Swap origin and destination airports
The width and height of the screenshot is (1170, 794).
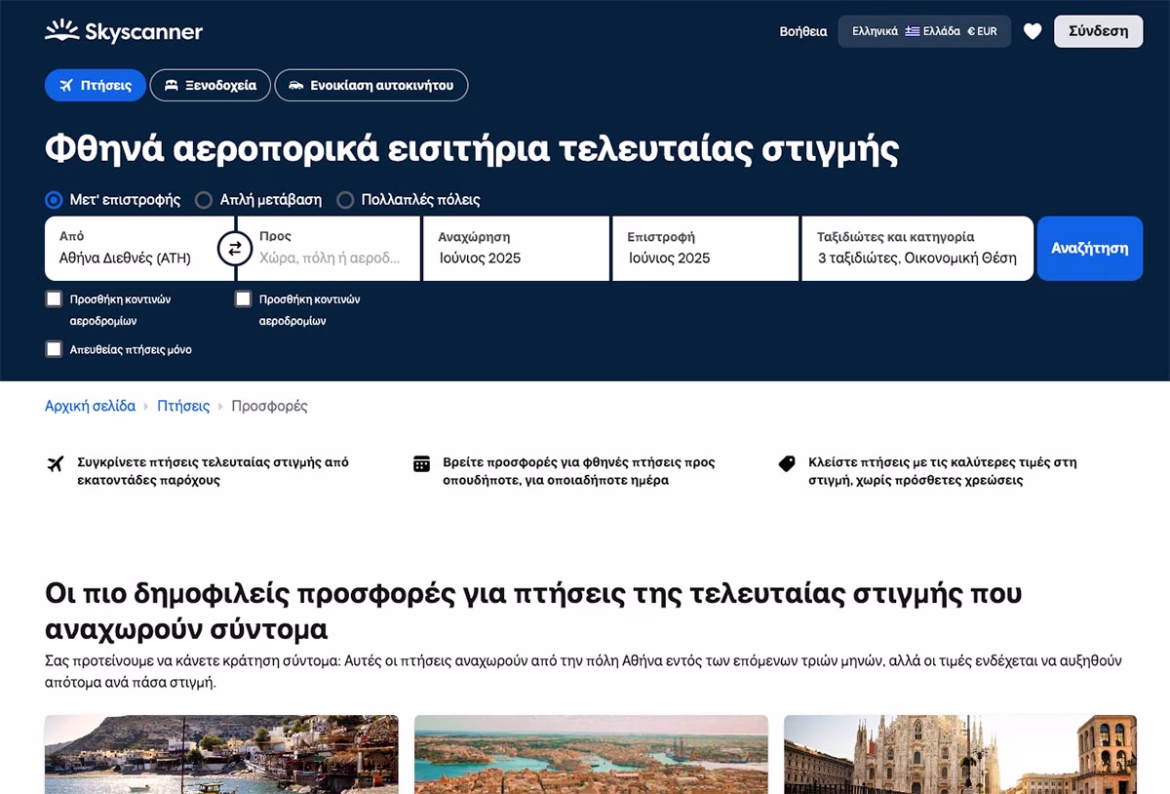[x=235, y=249]
